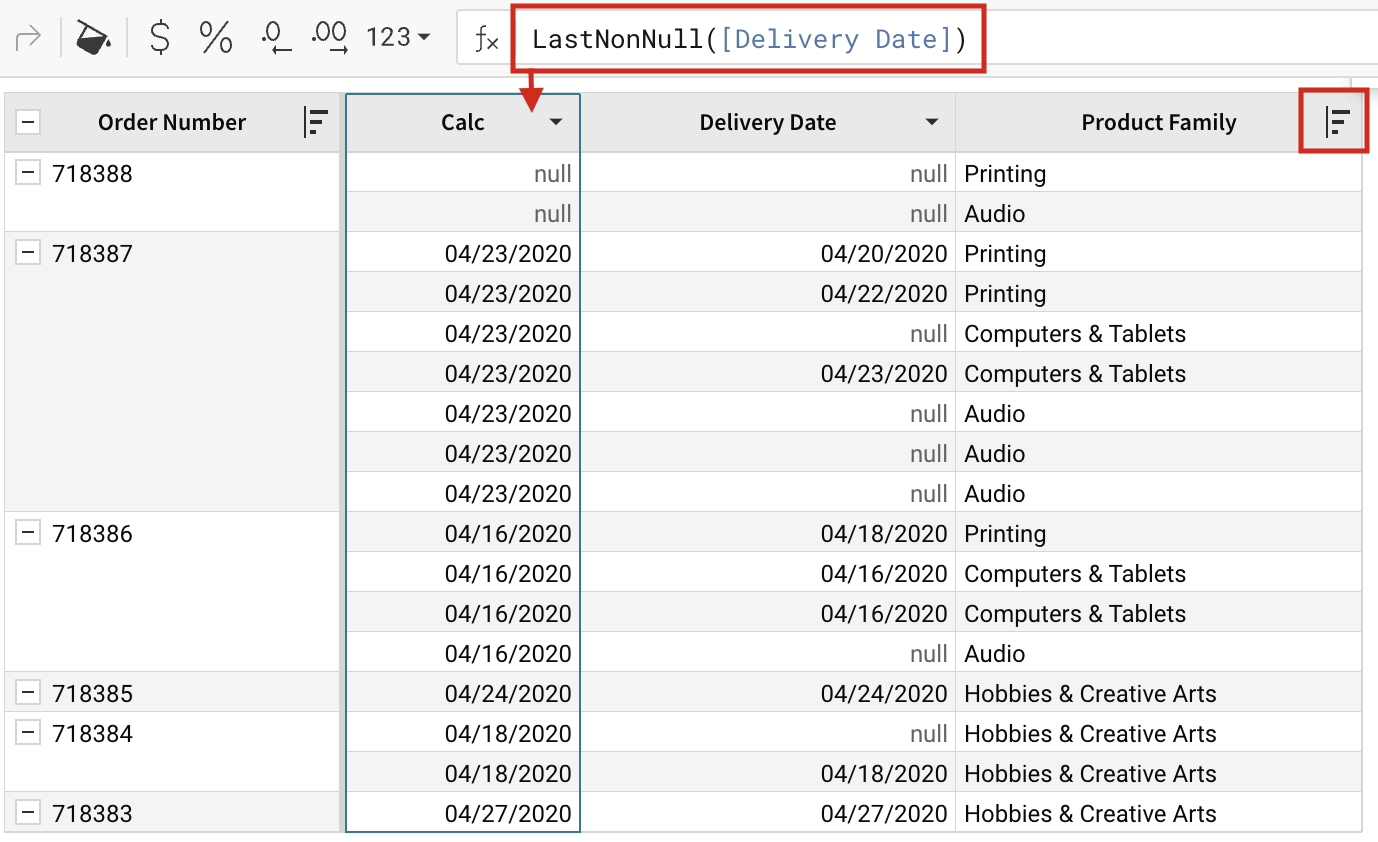Open the Delivery Date column dropdown menu
Viewport: 1378px width, 842px height.
point(932,122)
